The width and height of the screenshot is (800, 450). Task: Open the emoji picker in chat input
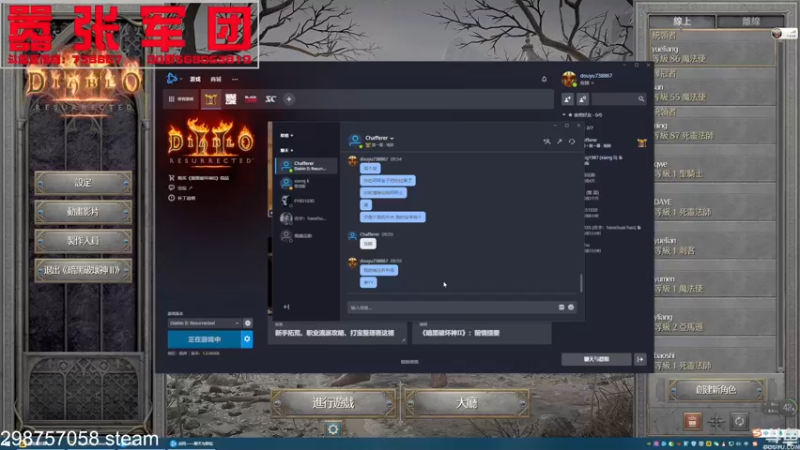[x=571, y=307]
